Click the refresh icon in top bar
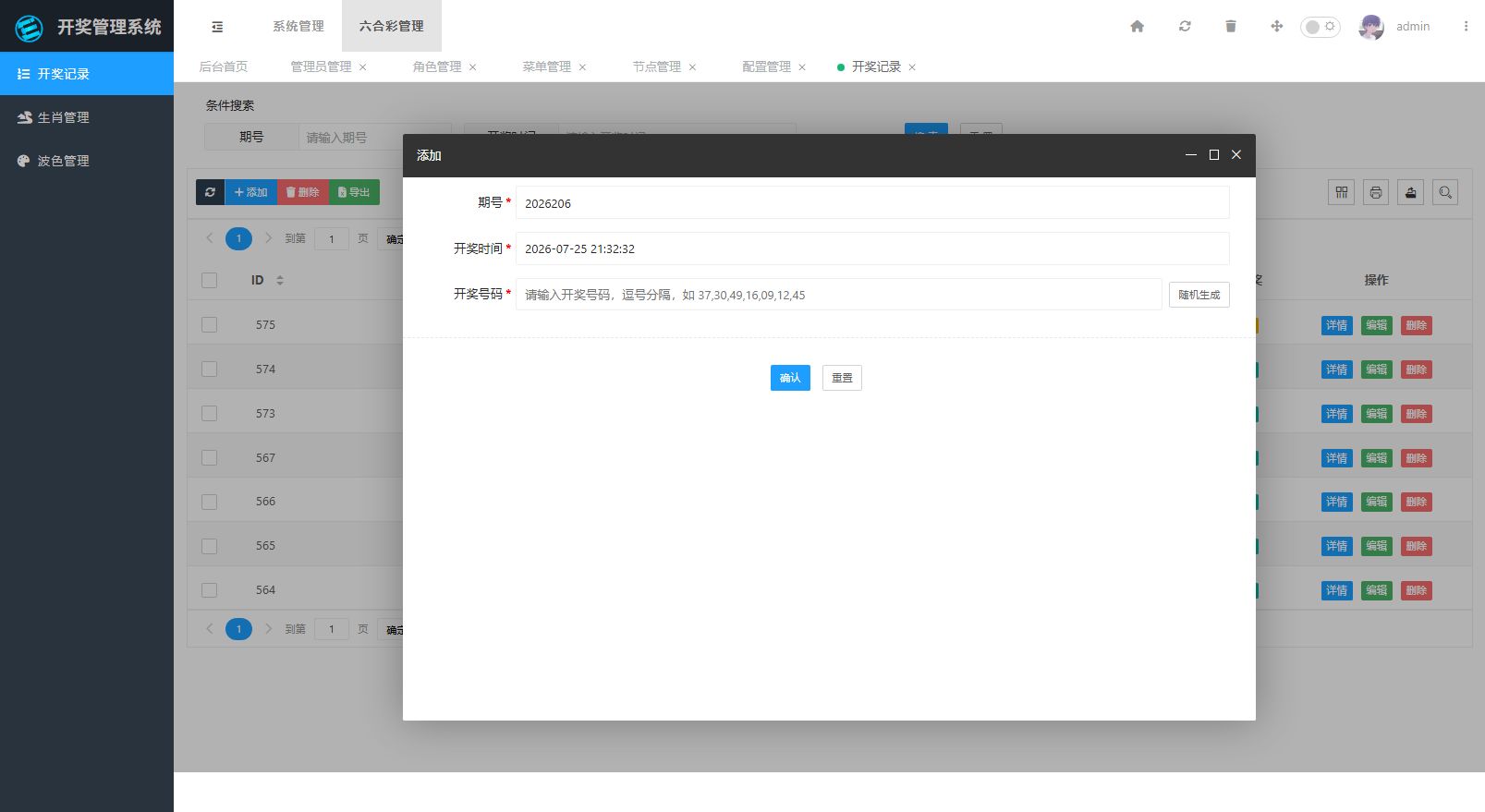The width and height of the screenshot is (1485, 812). tap(1185, 26)
